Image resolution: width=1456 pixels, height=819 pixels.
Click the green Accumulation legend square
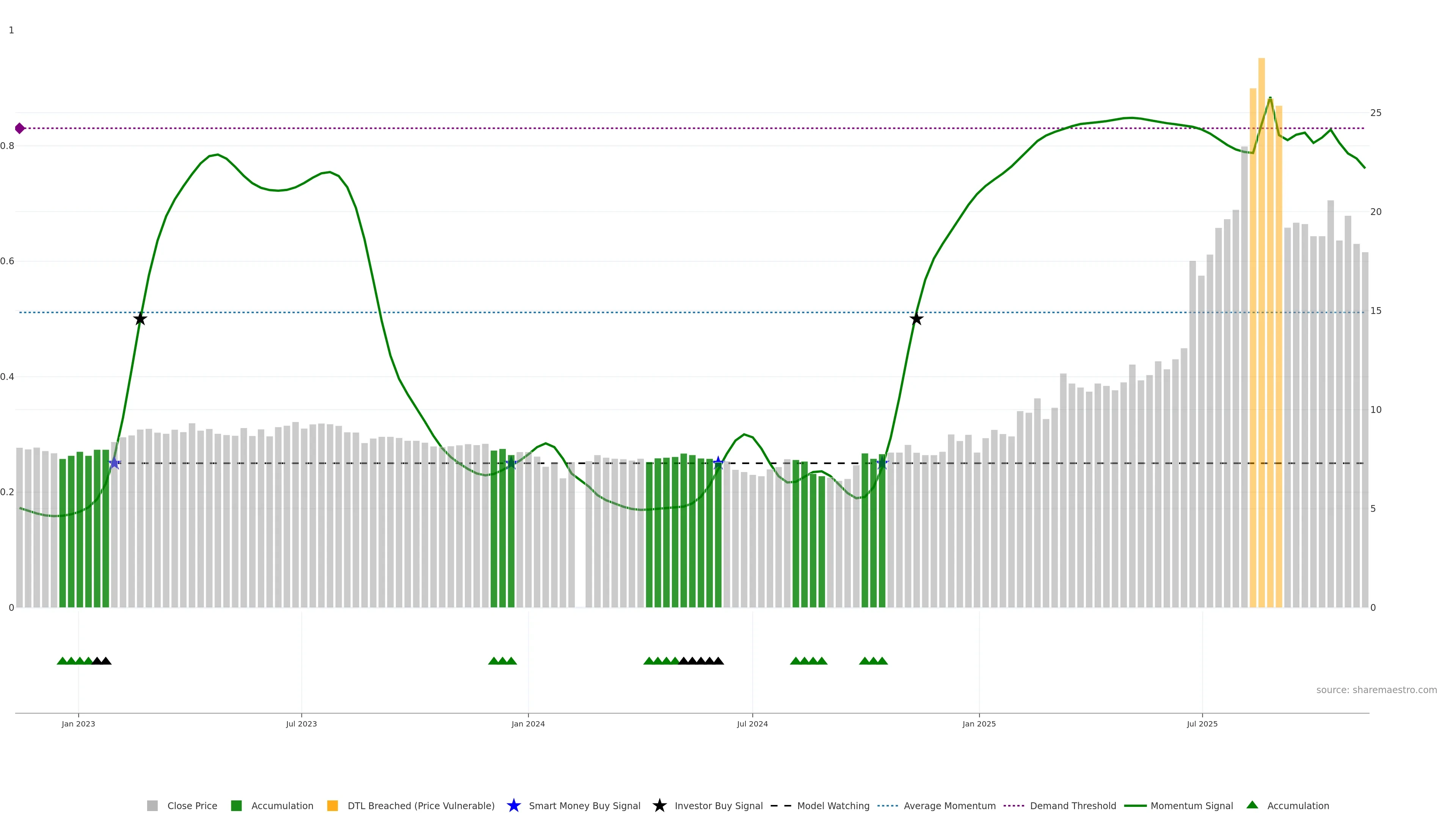point(236,805)
